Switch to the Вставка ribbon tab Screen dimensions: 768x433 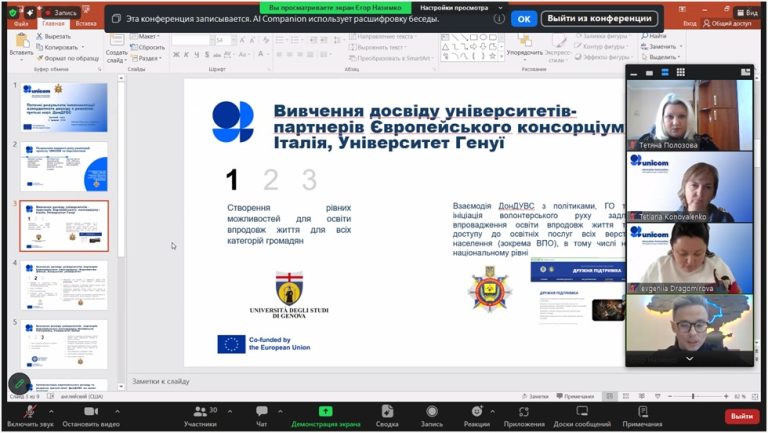pos(86,24)
